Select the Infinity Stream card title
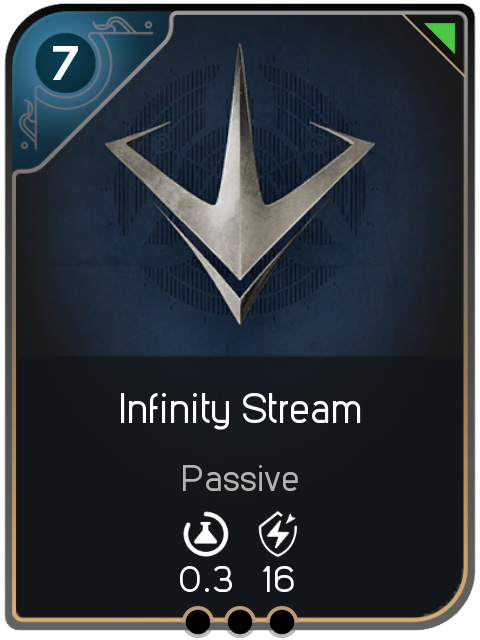The height and width of the screenshot is (640, 480). [240, 410]
